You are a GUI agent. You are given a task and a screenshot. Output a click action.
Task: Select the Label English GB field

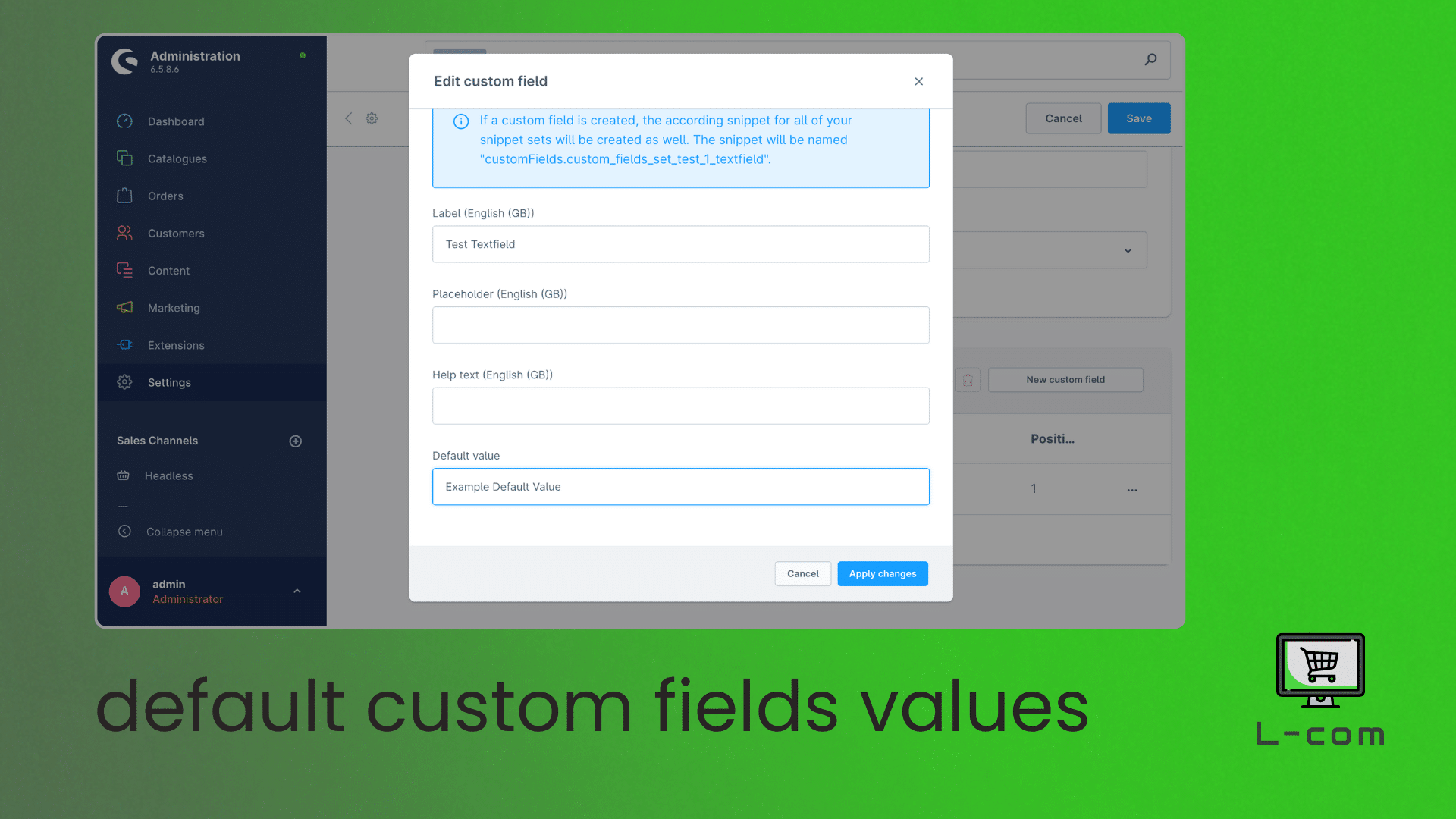pos(681,244)
